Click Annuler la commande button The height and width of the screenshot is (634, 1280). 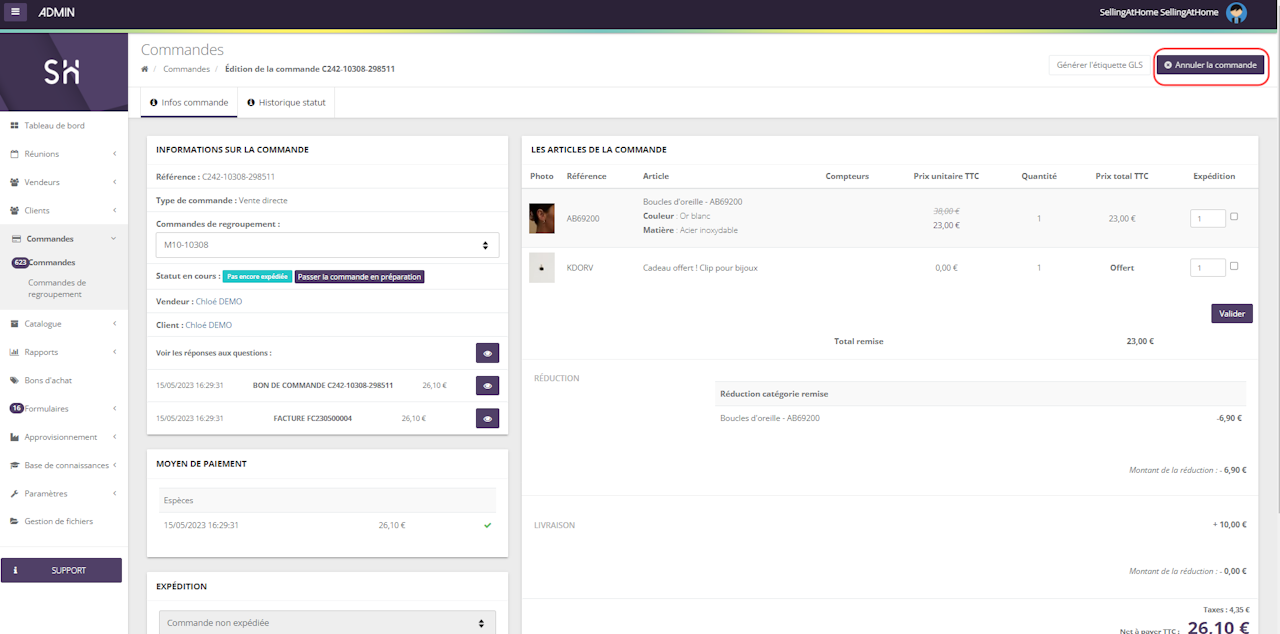tap(1210, 65)
